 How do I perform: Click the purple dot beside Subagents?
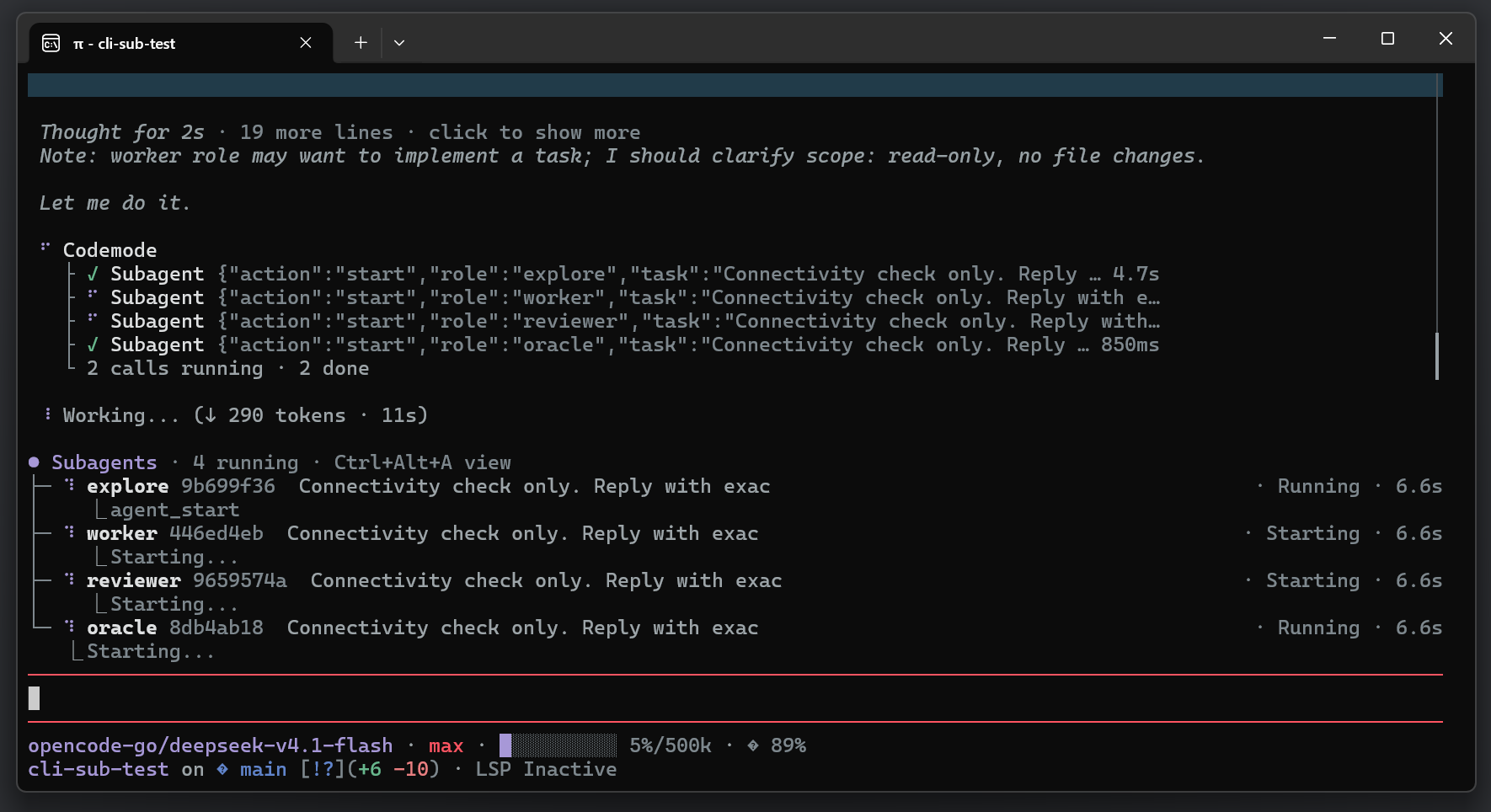pyautogui.click(x=34, y=462)
